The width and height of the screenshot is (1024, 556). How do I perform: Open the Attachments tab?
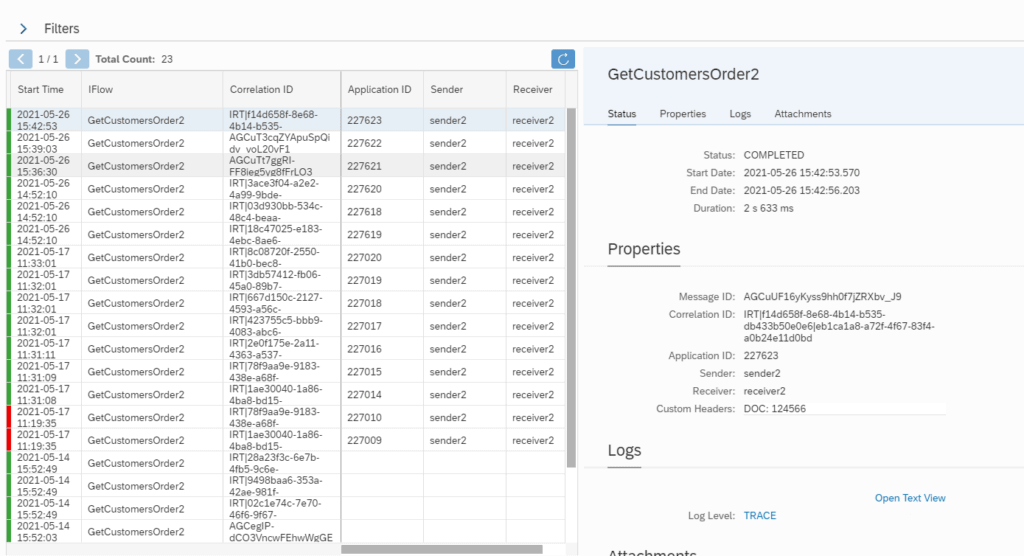(x=803, y=114)
